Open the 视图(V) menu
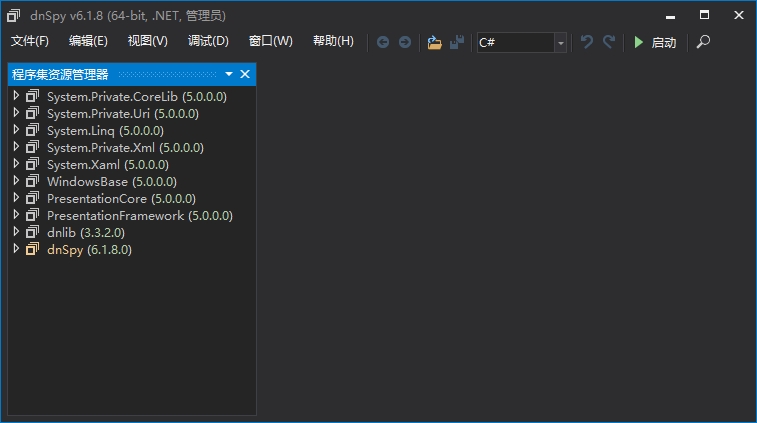Viewport: 757px width, 423px height. click(x=148, y=41)
